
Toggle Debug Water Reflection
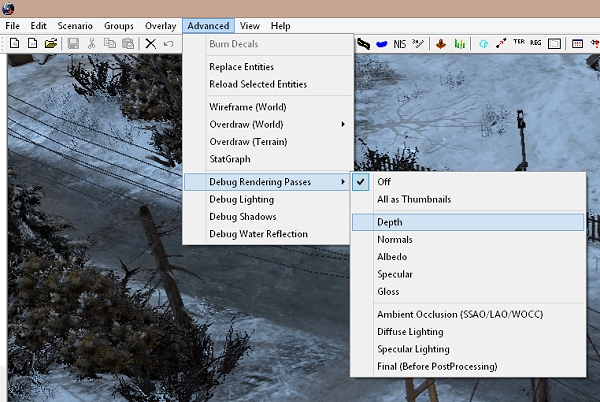coord(267,234)
